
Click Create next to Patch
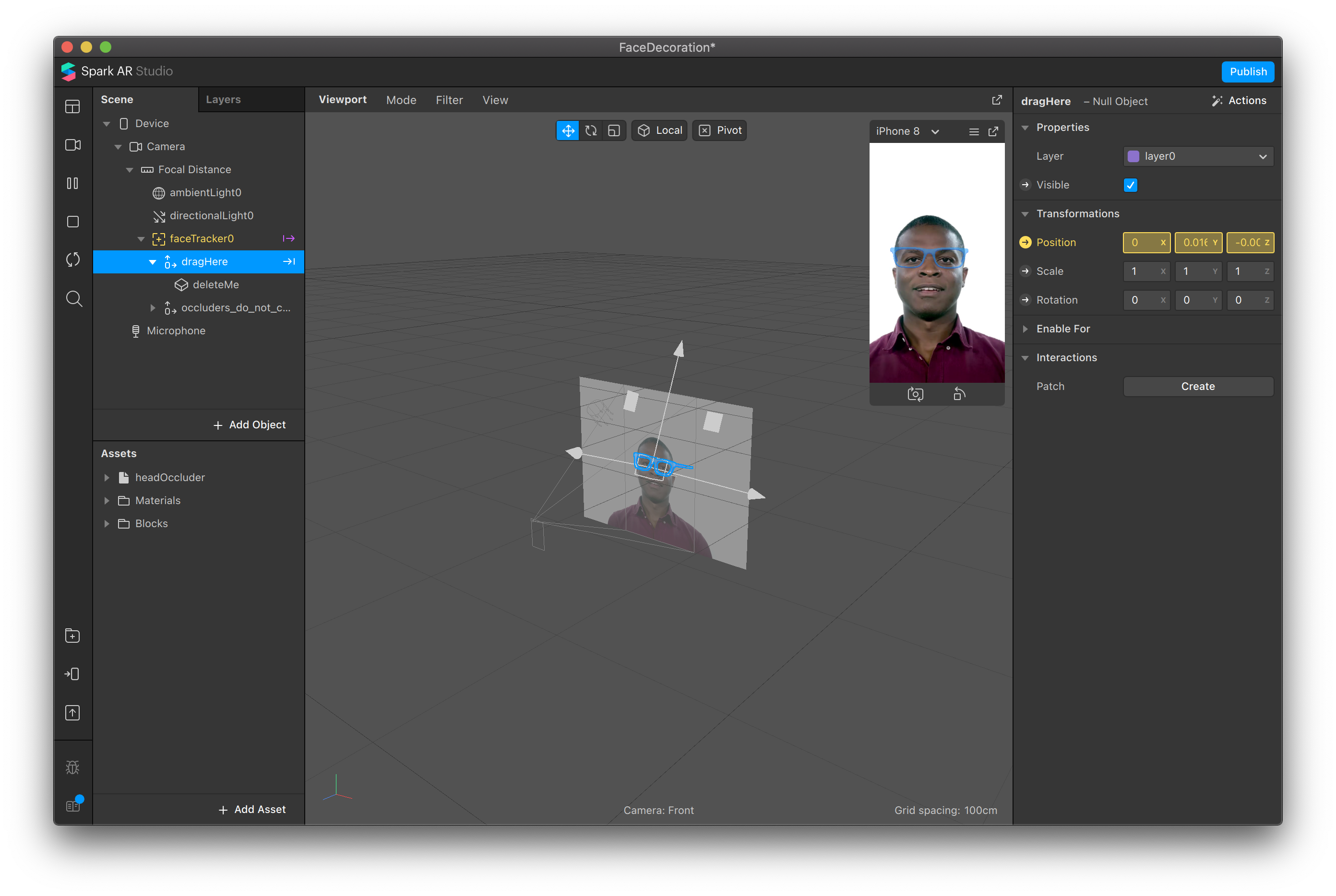pos(1198,386)
